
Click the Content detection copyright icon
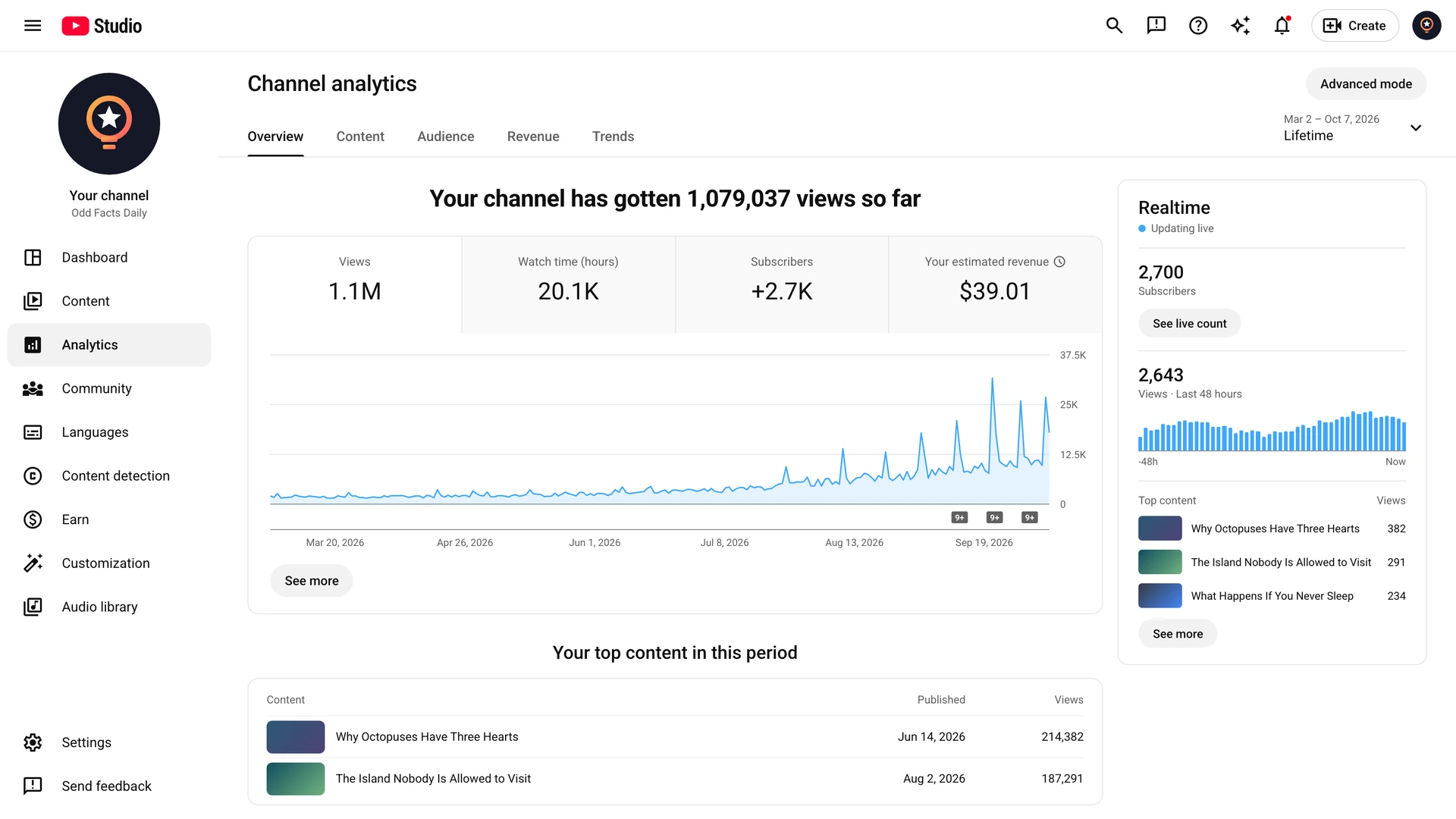[33, 476]
